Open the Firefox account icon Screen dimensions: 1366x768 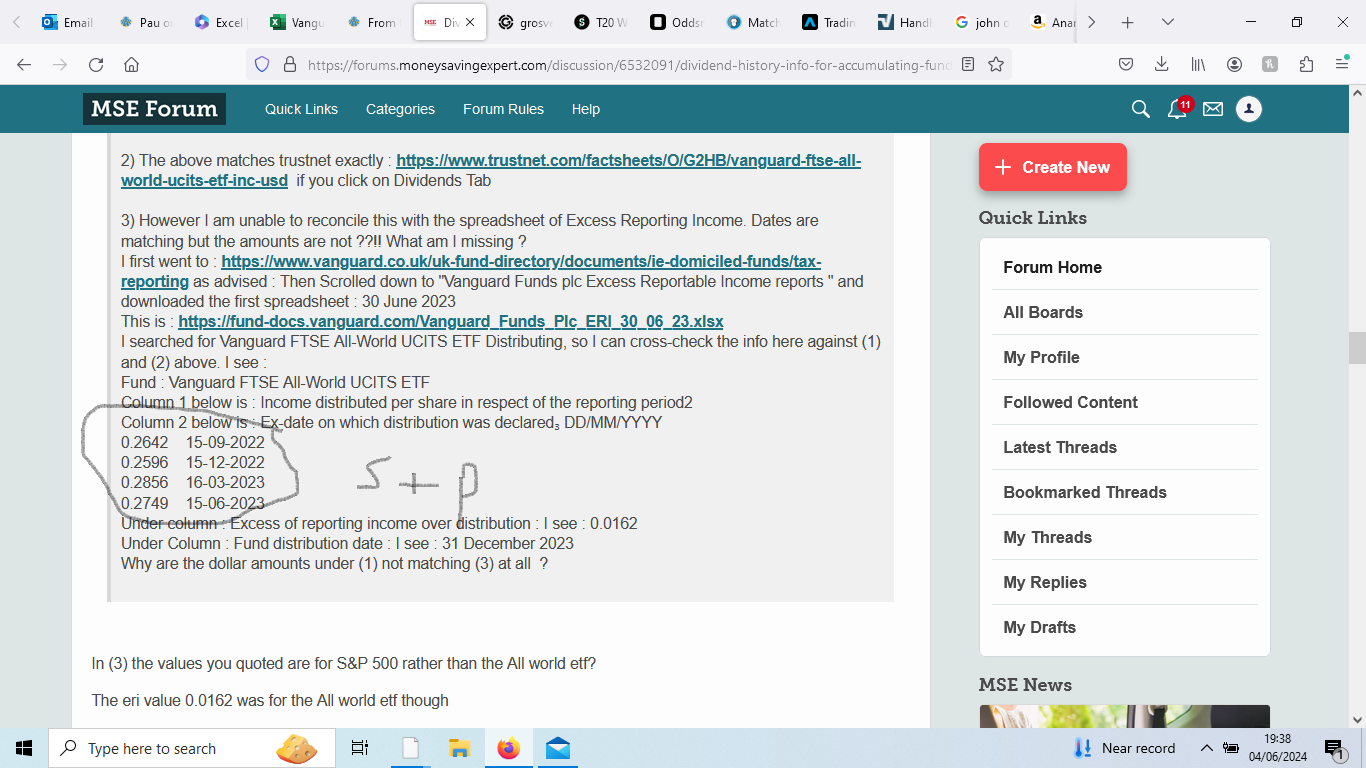pos(1234,65)
